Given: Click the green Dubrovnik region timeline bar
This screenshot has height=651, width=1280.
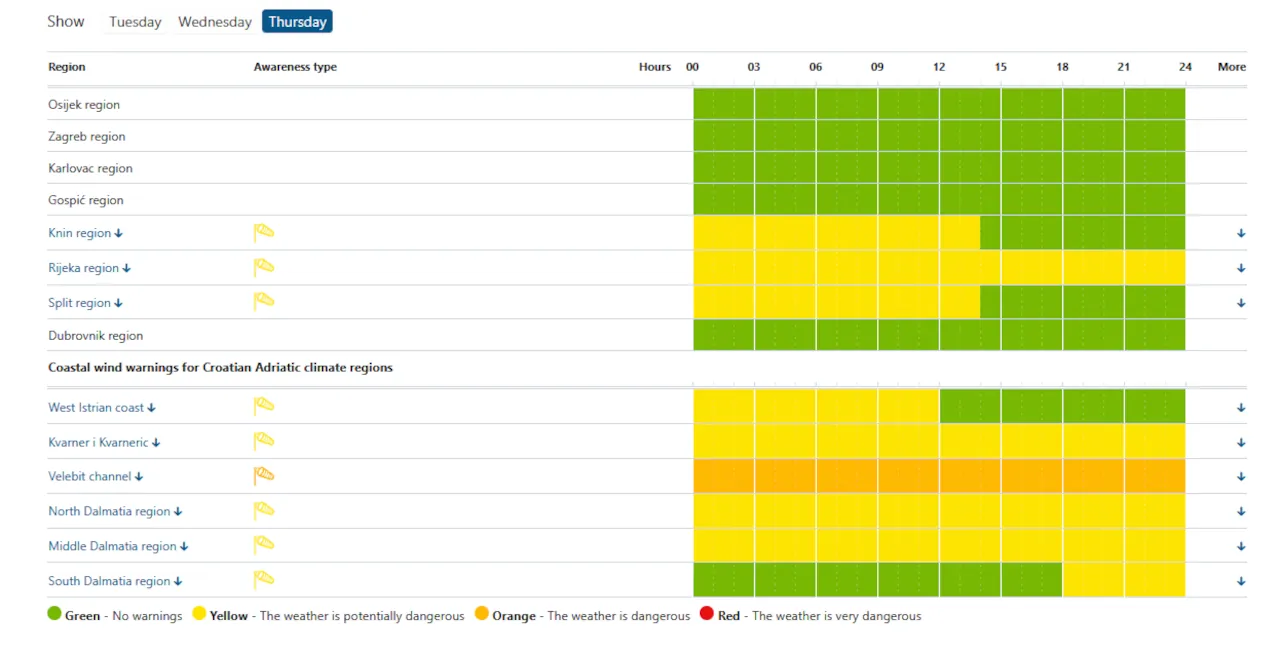Looking at the screenshot, I should point(939,335).
